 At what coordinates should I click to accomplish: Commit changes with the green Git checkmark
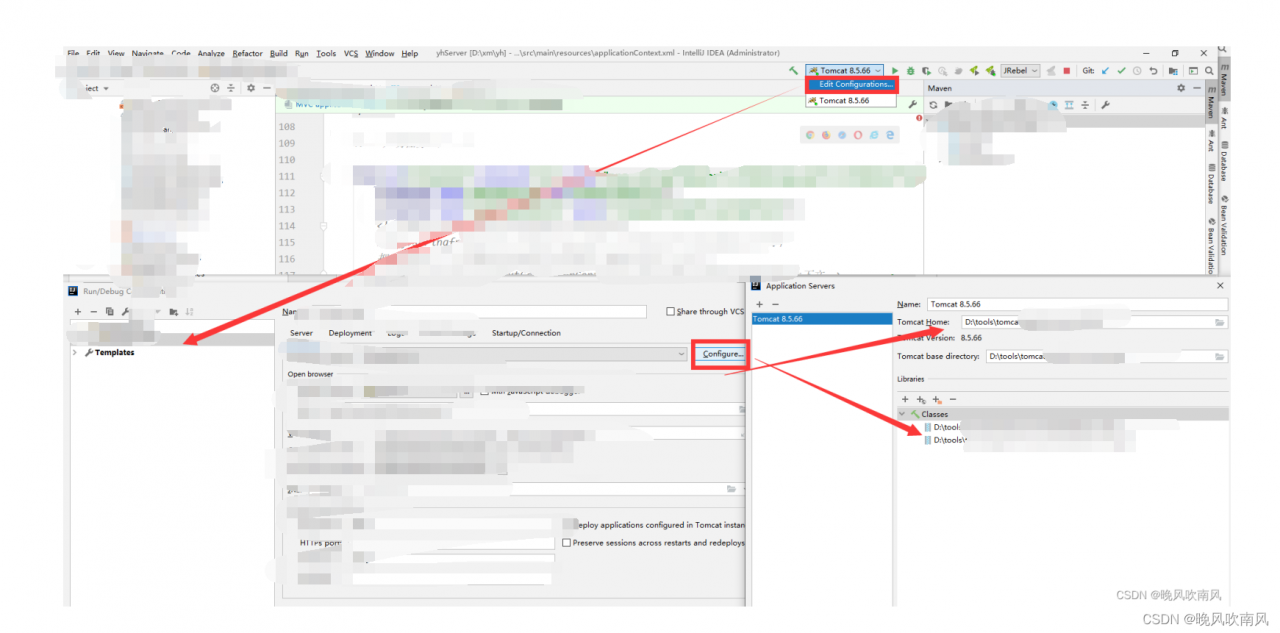[1121, 71]
